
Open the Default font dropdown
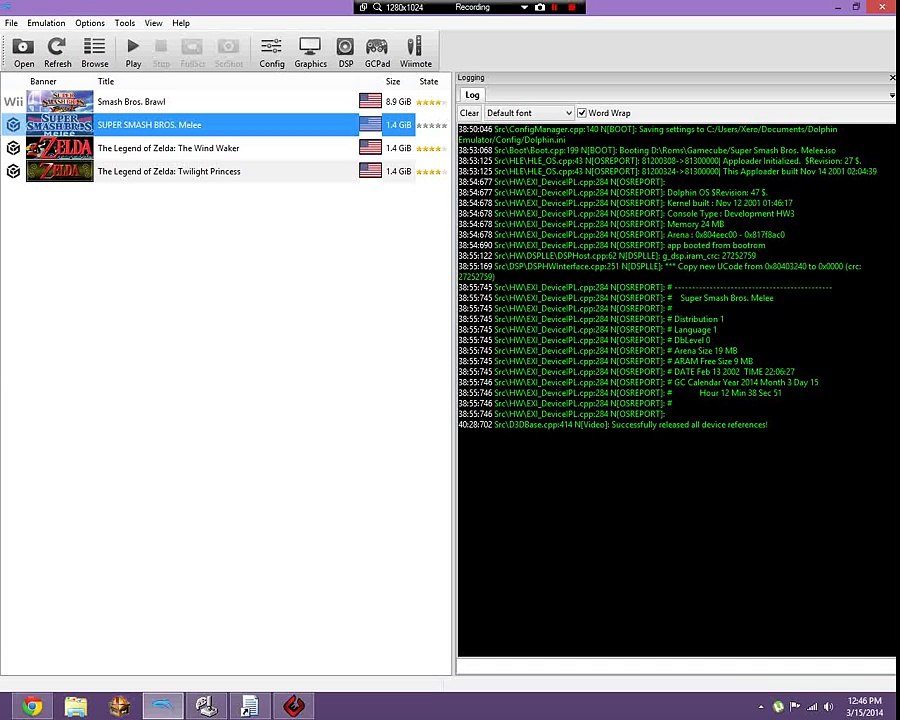coord(529,113)
